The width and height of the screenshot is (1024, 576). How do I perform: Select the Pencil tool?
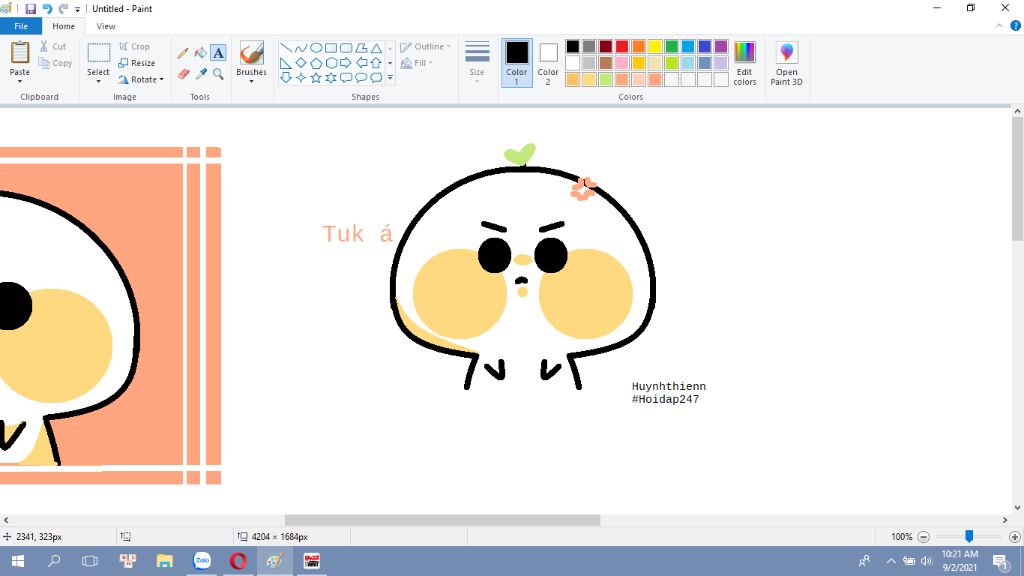coord(183,53)
